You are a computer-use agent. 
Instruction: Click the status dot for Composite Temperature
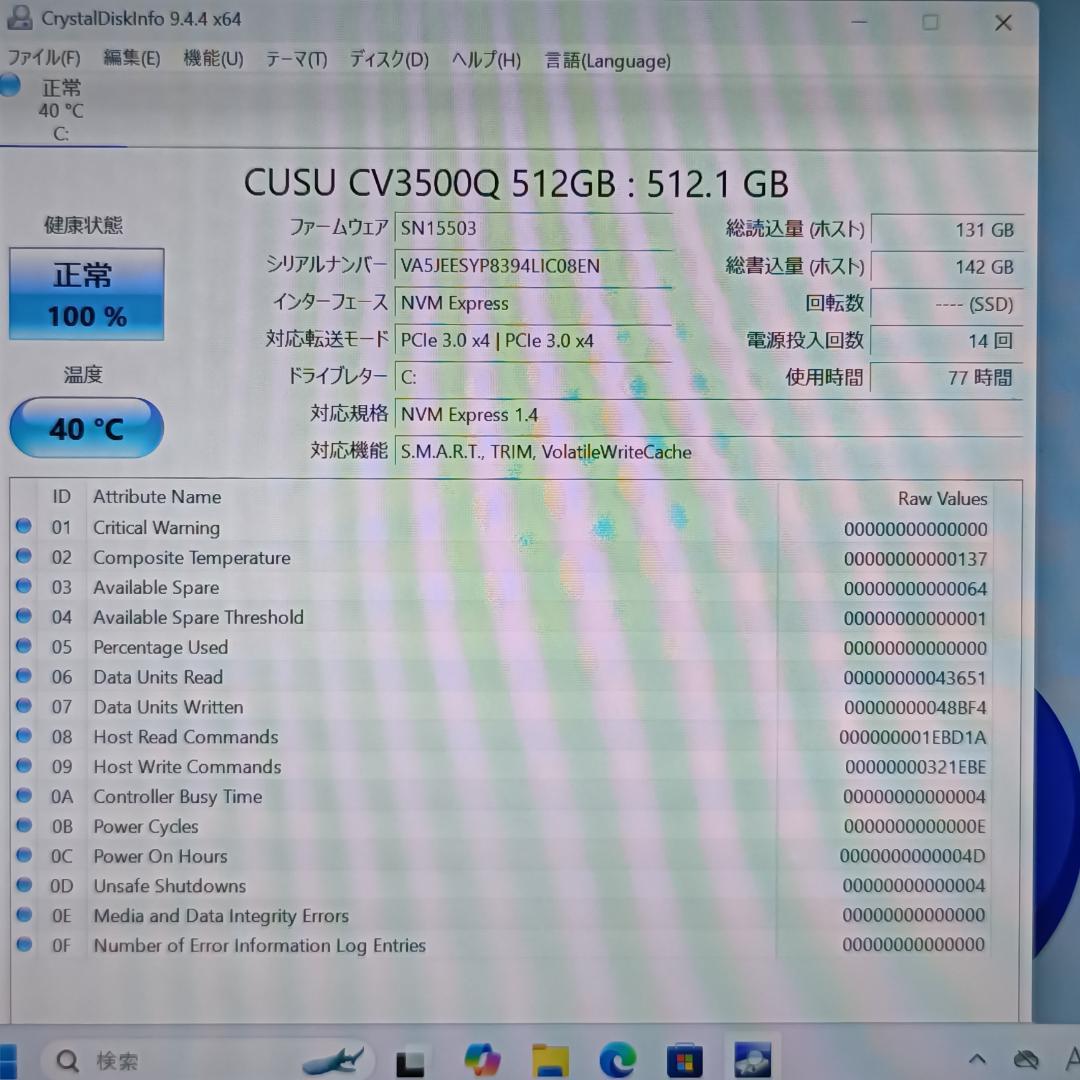[24, 556]
